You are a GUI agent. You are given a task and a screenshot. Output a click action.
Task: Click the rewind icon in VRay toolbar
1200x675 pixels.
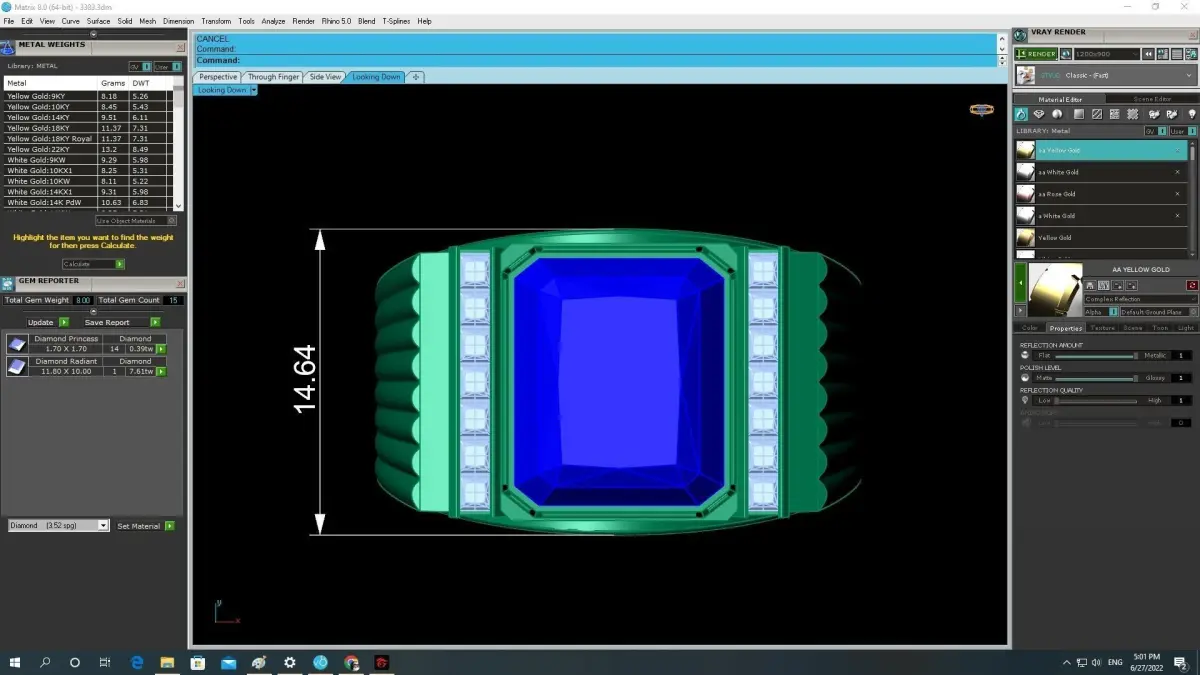coord(1149,54)
